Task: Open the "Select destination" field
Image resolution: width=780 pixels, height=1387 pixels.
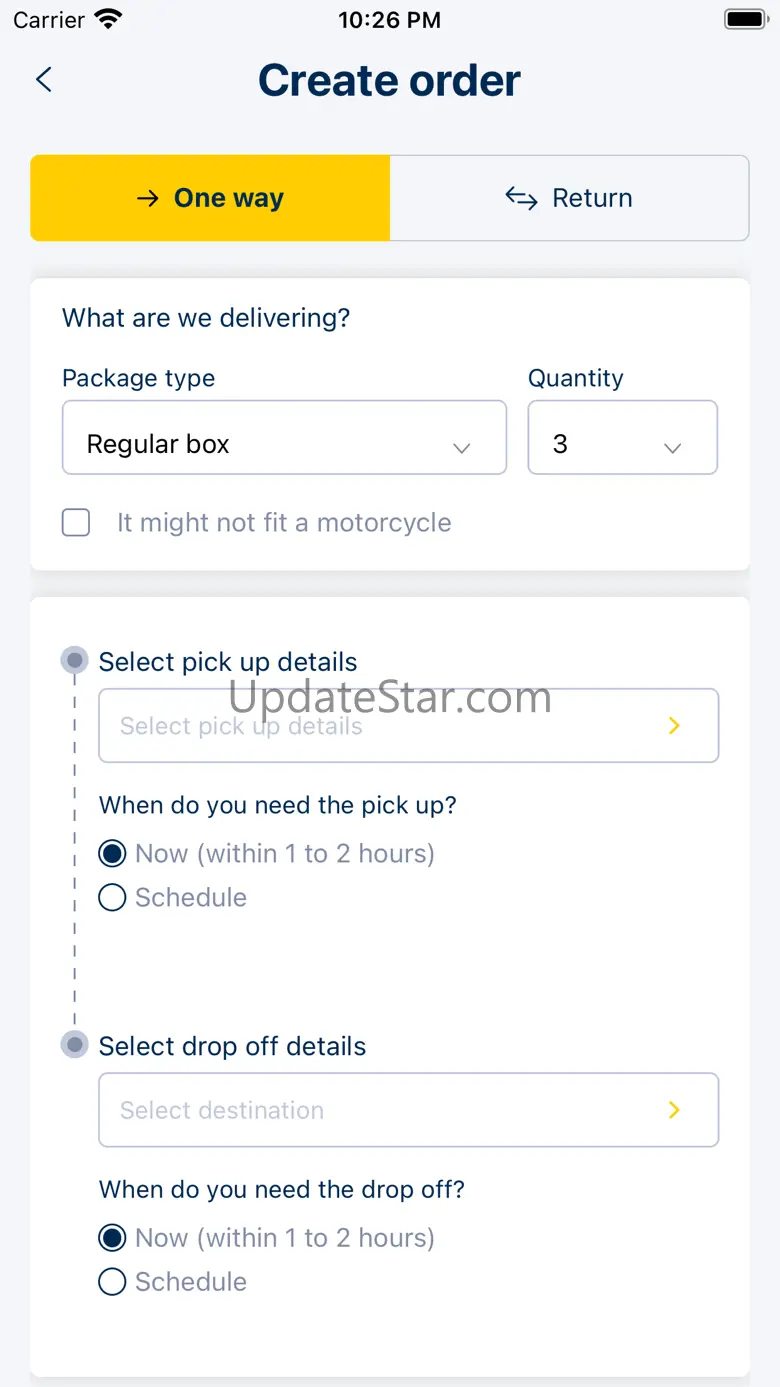Action: point(408,1110)
